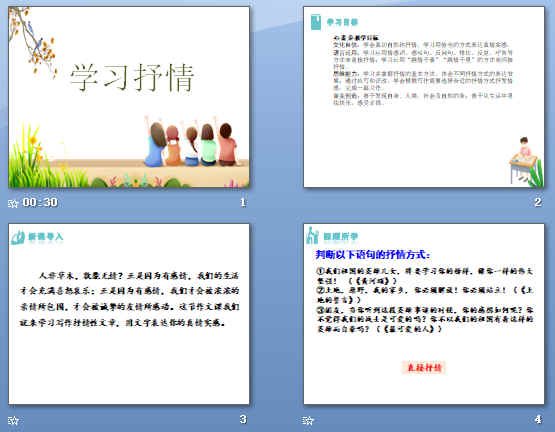Click the teal sailboat icon on slide 3
This screenshot has height=432, width=555.
(x=18, y=237)
